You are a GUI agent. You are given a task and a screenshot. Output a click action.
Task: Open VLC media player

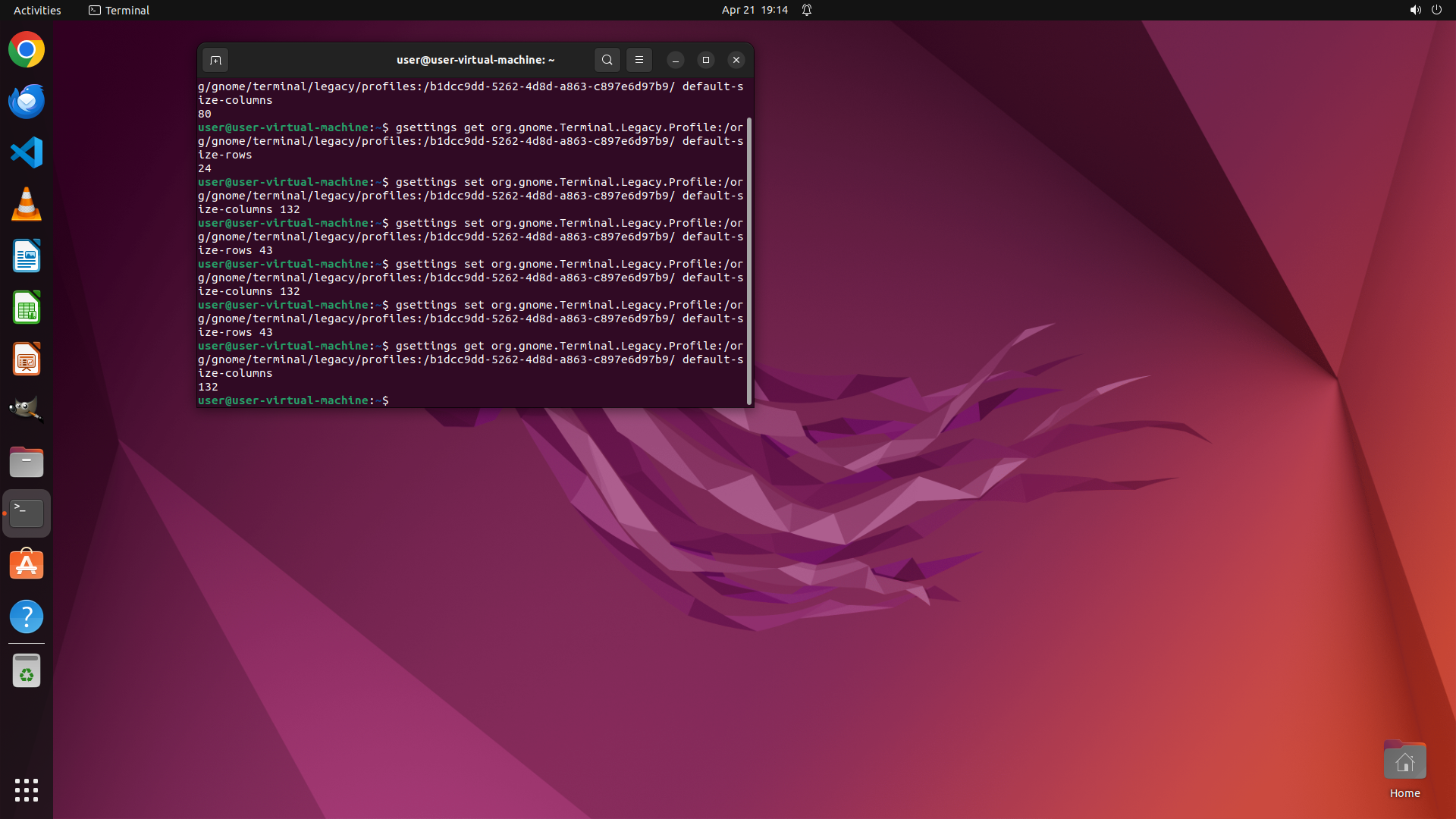click(27, 205)
